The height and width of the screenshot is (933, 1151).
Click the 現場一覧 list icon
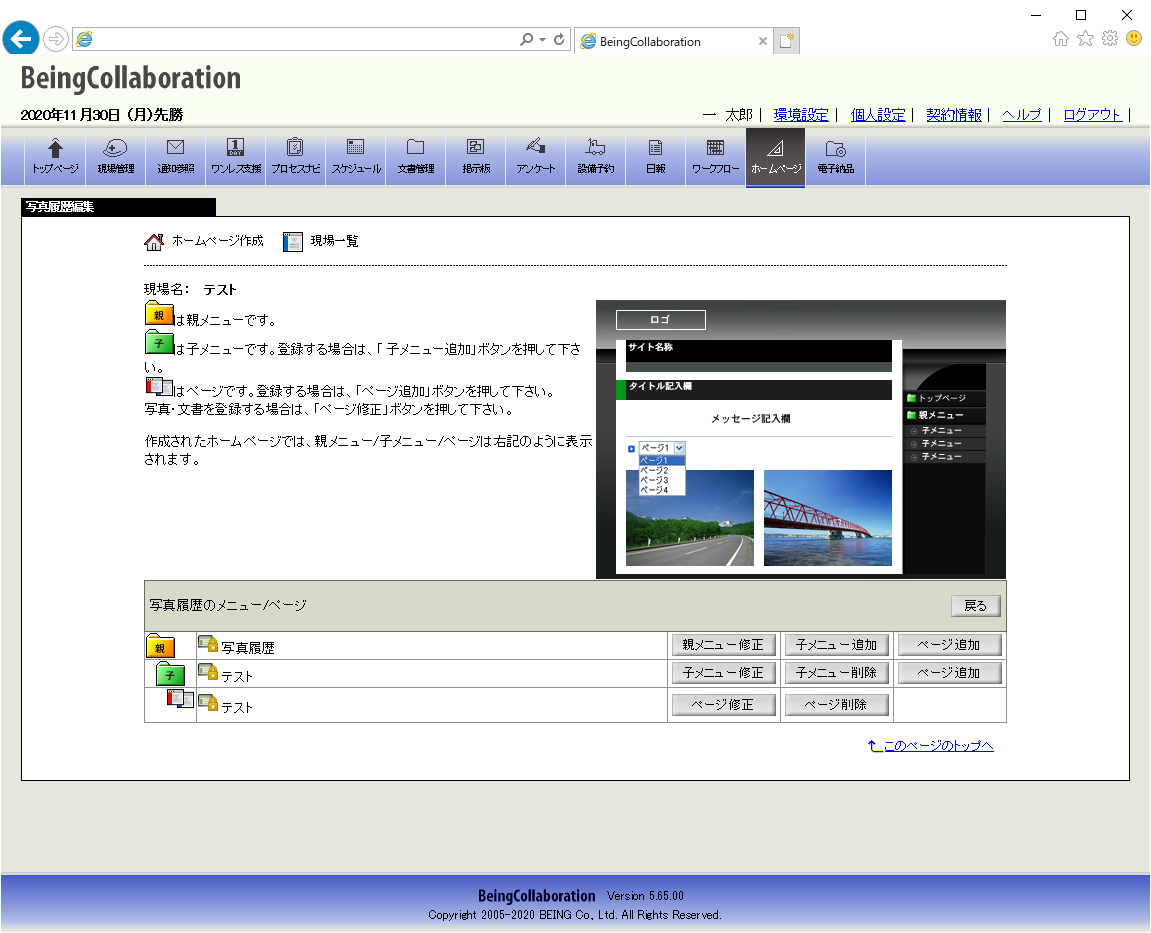[293, 242]
